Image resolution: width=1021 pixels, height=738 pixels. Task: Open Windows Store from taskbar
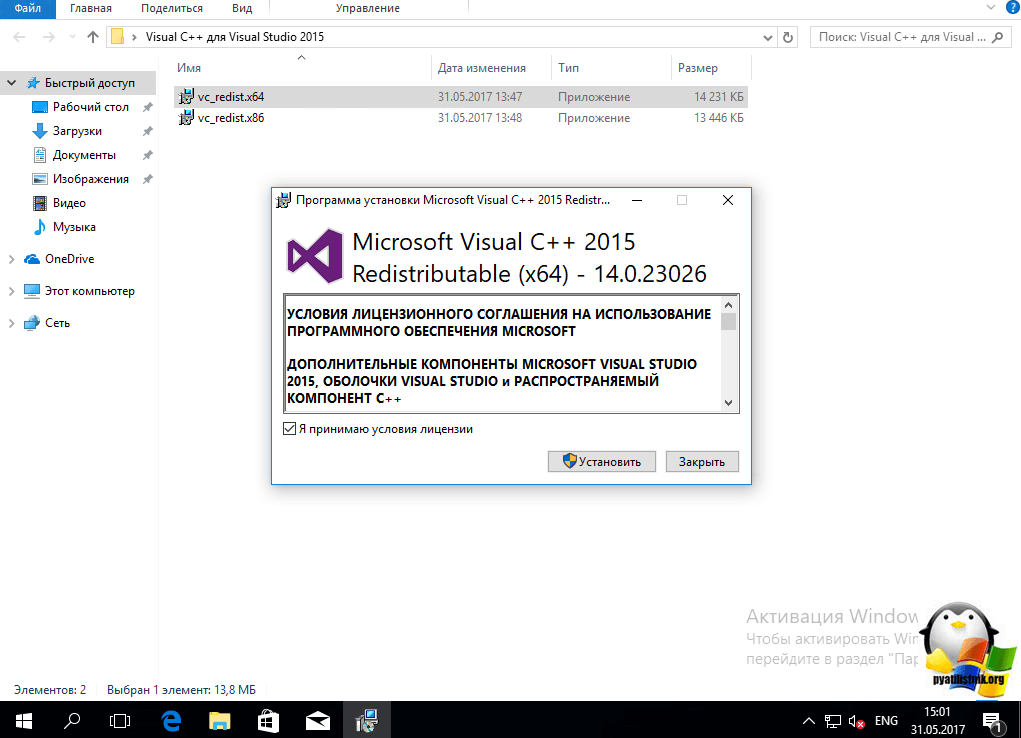[268, 720]
